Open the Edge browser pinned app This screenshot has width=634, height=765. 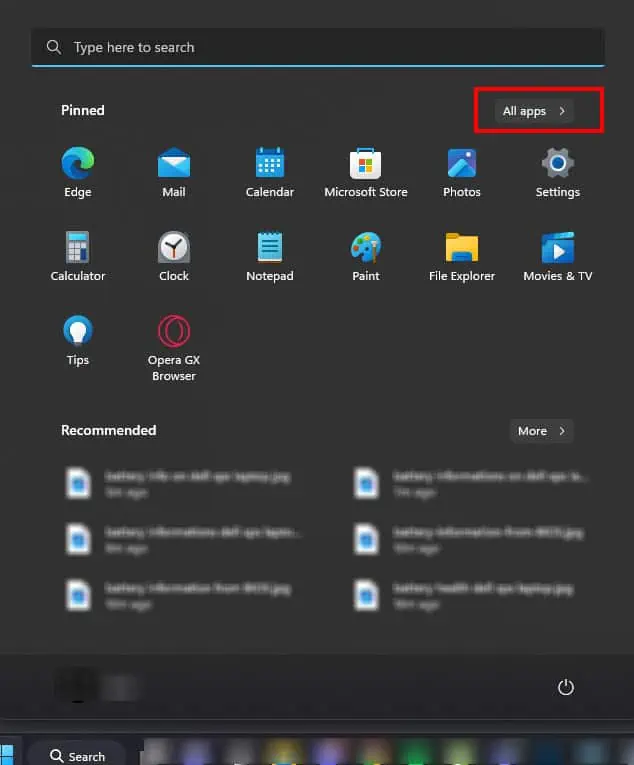[x=78, y=172]
